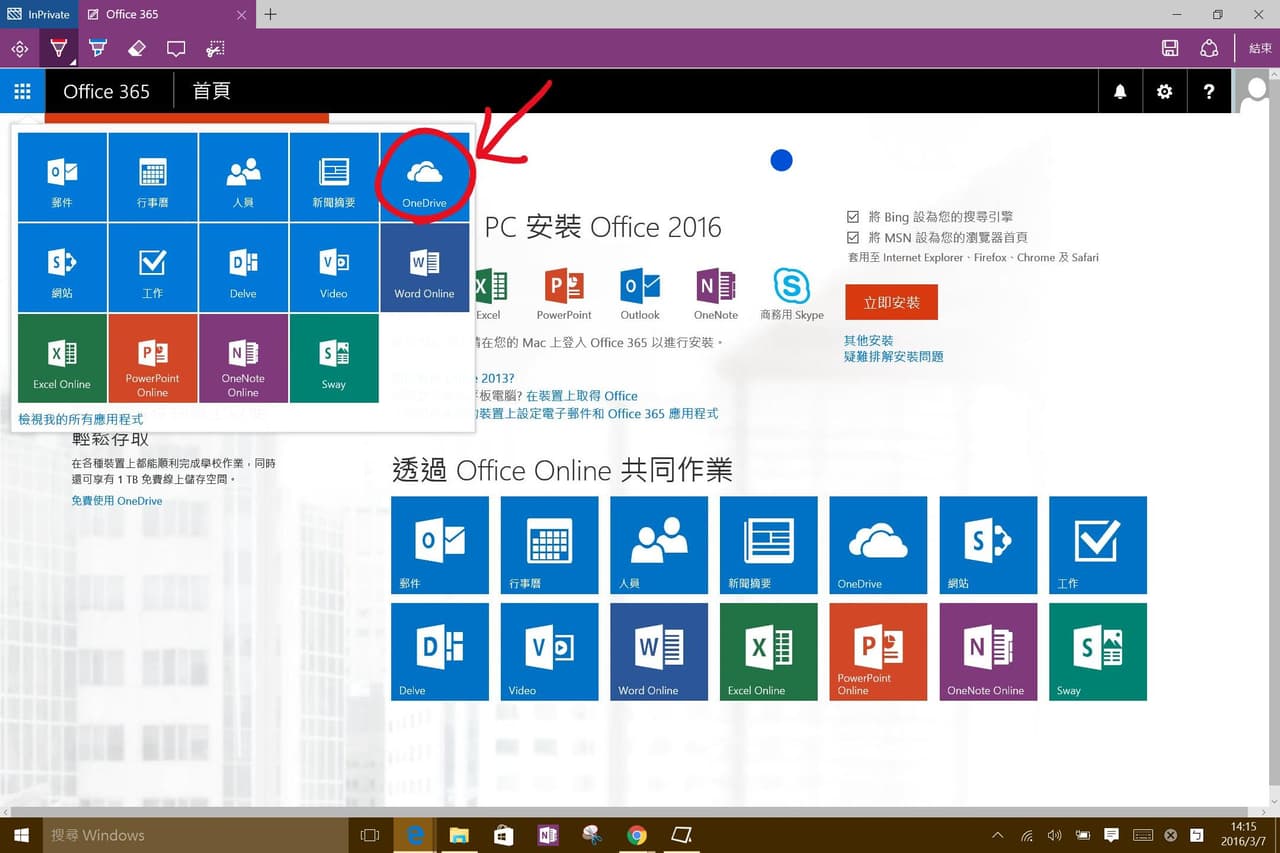Expand the hidden system tray icons
Screen dimensions: 1280x853
pos(997,835)
